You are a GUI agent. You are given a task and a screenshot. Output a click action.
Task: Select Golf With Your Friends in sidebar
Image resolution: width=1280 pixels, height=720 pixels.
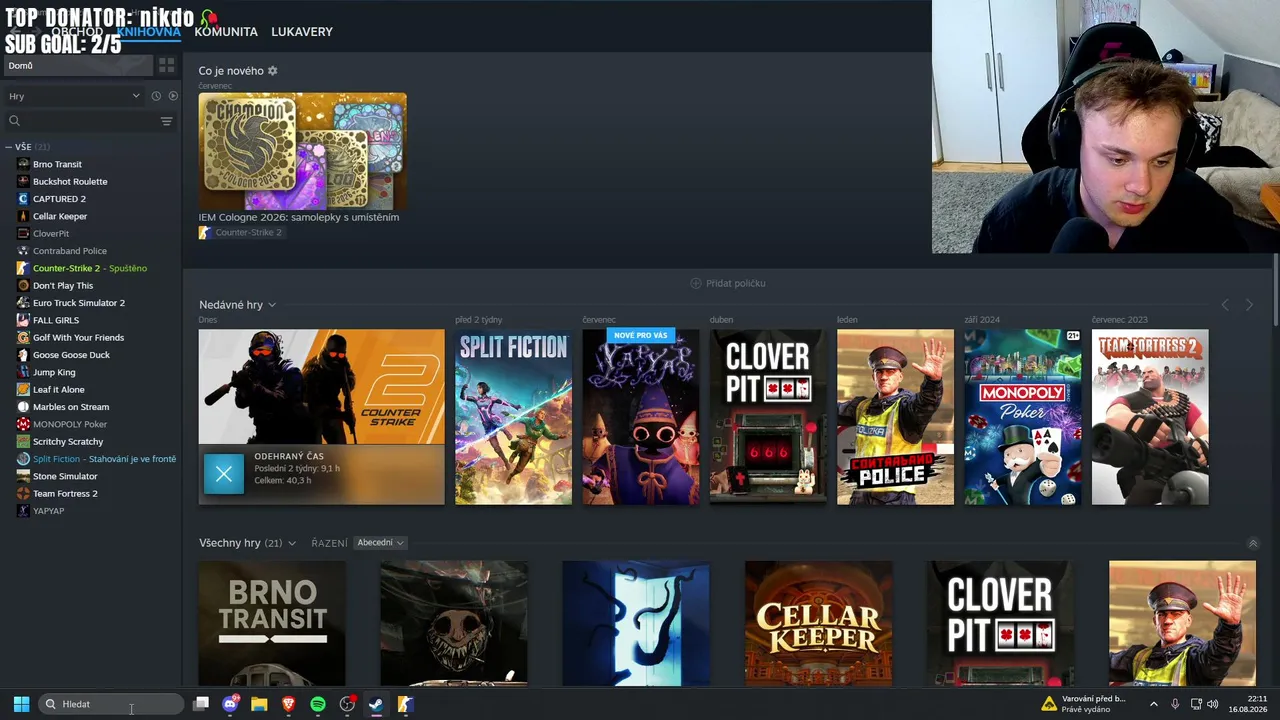coord(78,338)
